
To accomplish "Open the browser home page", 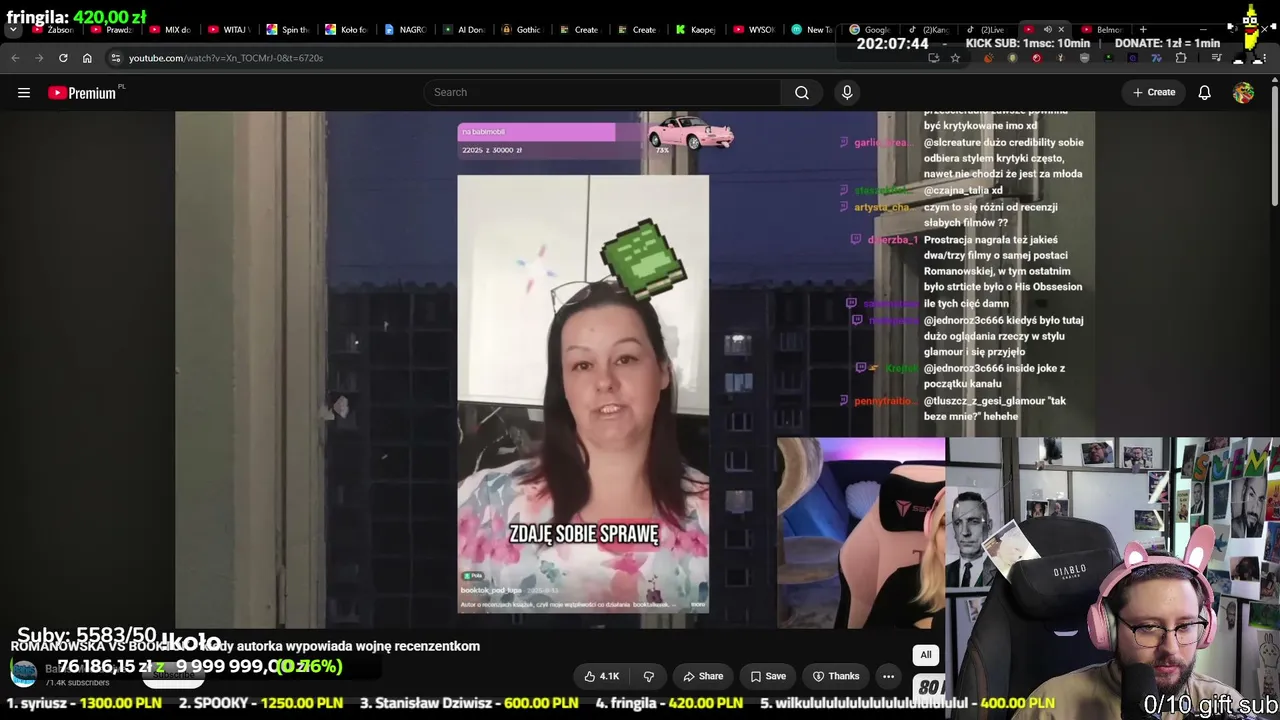I will coord(87,58).
